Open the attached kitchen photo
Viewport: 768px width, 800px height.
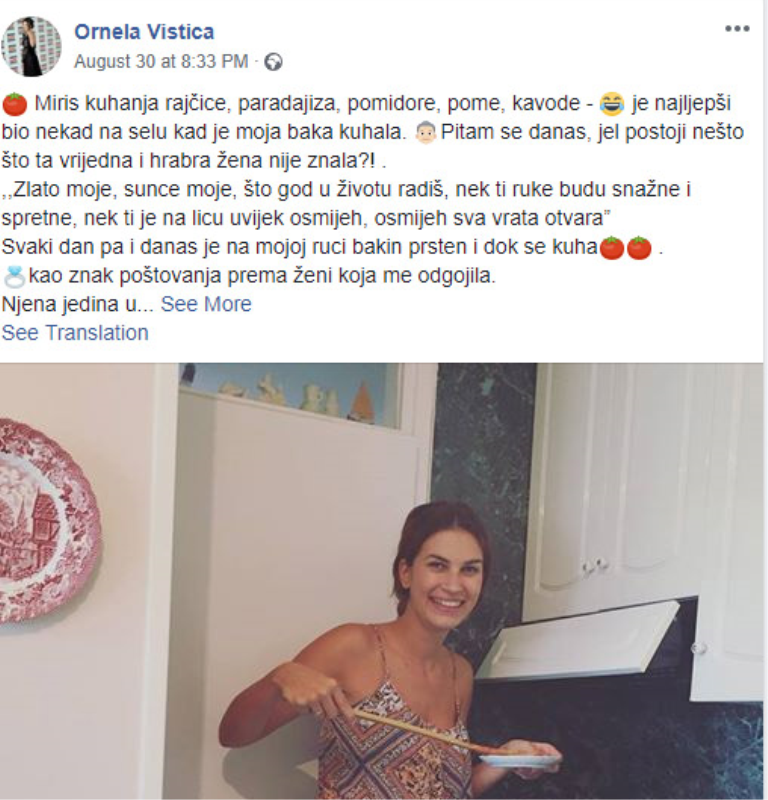click(382, 581)
